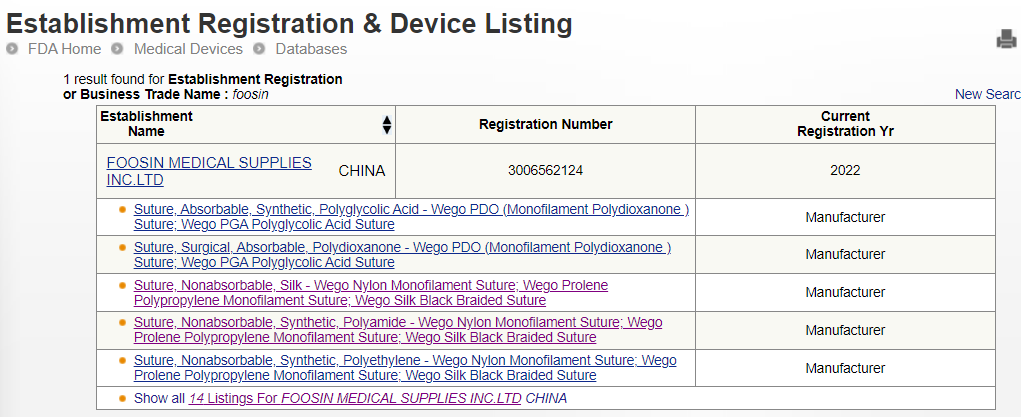The width and height of the screenshot is (1021, 417).
Task: Show all 14 Listings for FOOSIN
Action: pyautogui.click(x=355, y=398)
